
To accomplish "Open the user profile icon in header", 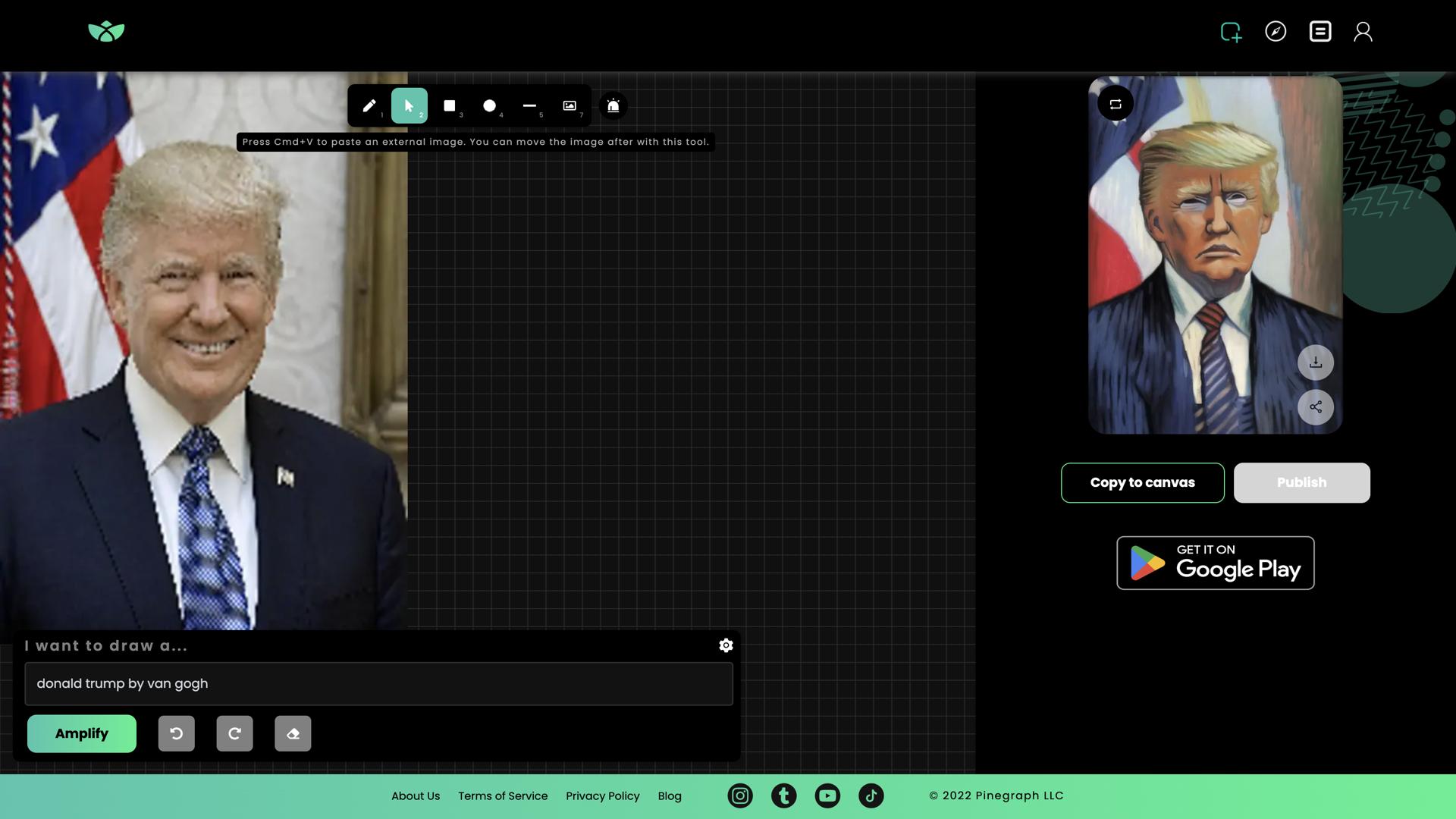I will [1363, 32].
